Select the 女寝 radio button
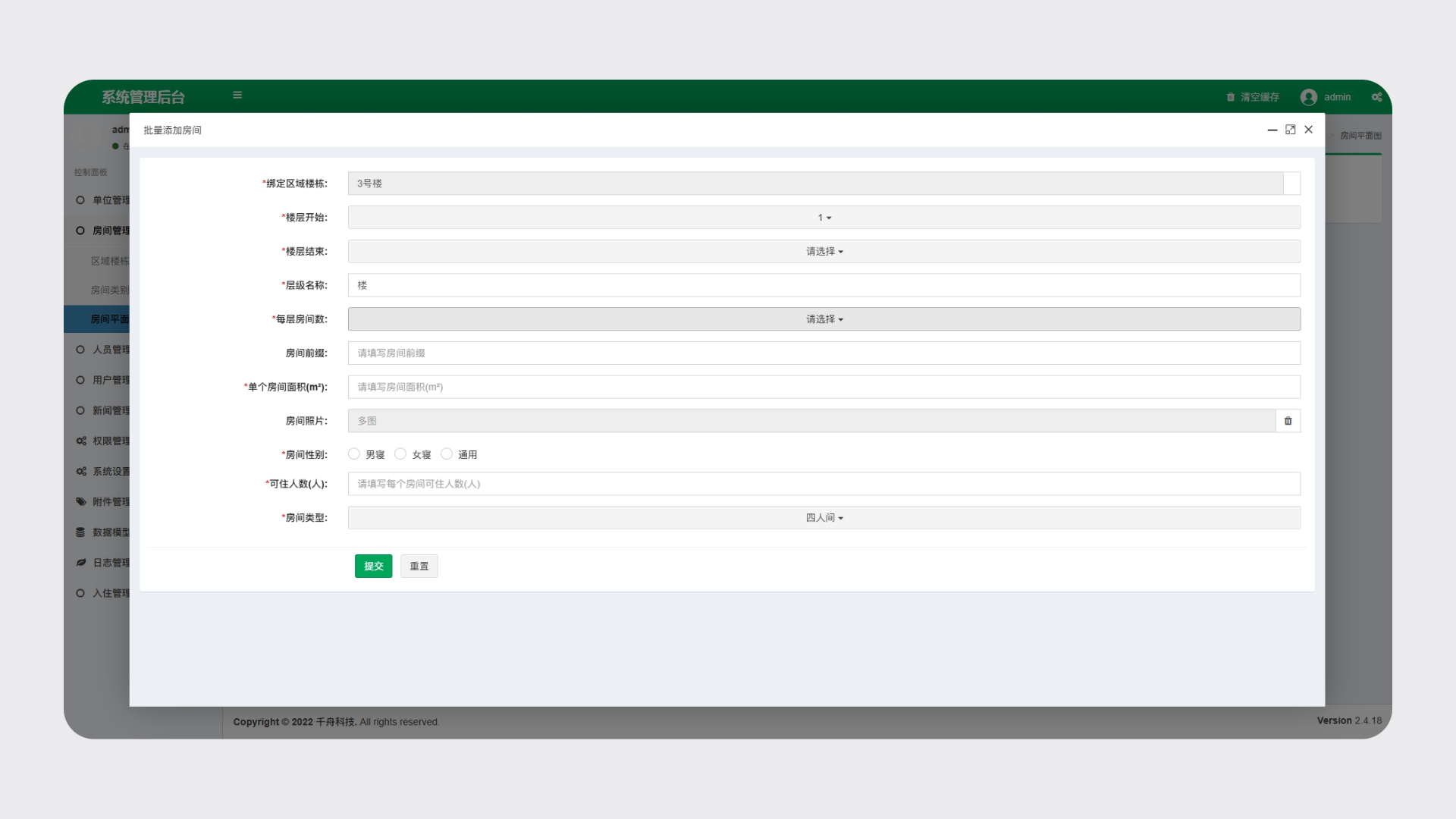The height and width of the screenshot is (819, 1456). pyautogui.click(x=400, y=454)
